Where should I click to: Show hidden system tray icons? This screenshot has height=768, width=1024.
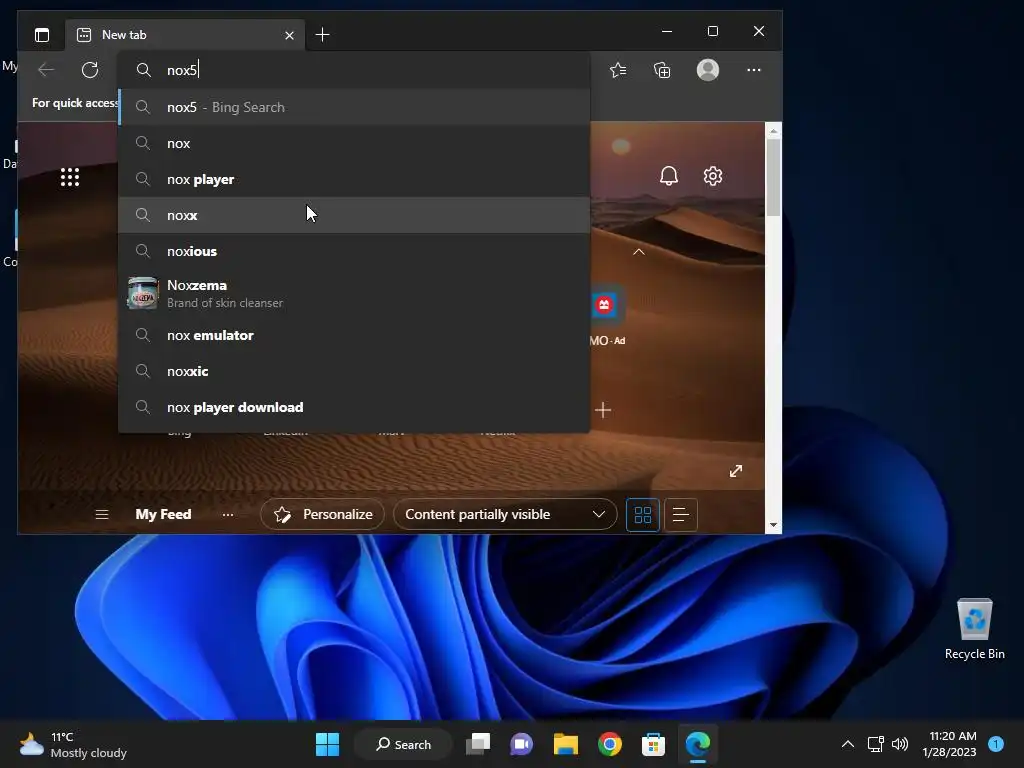point(848,744)
